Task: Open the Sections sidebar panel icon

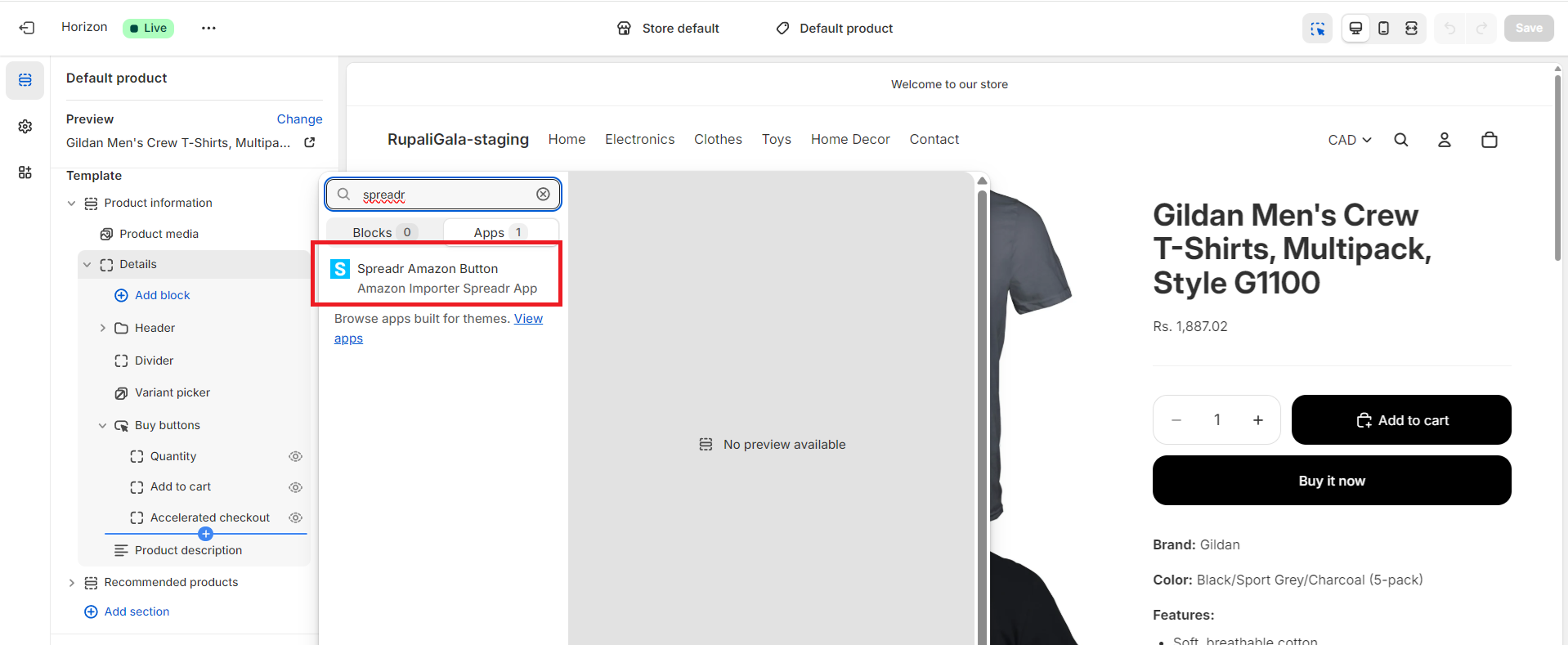Action: [x=25, y=80]
